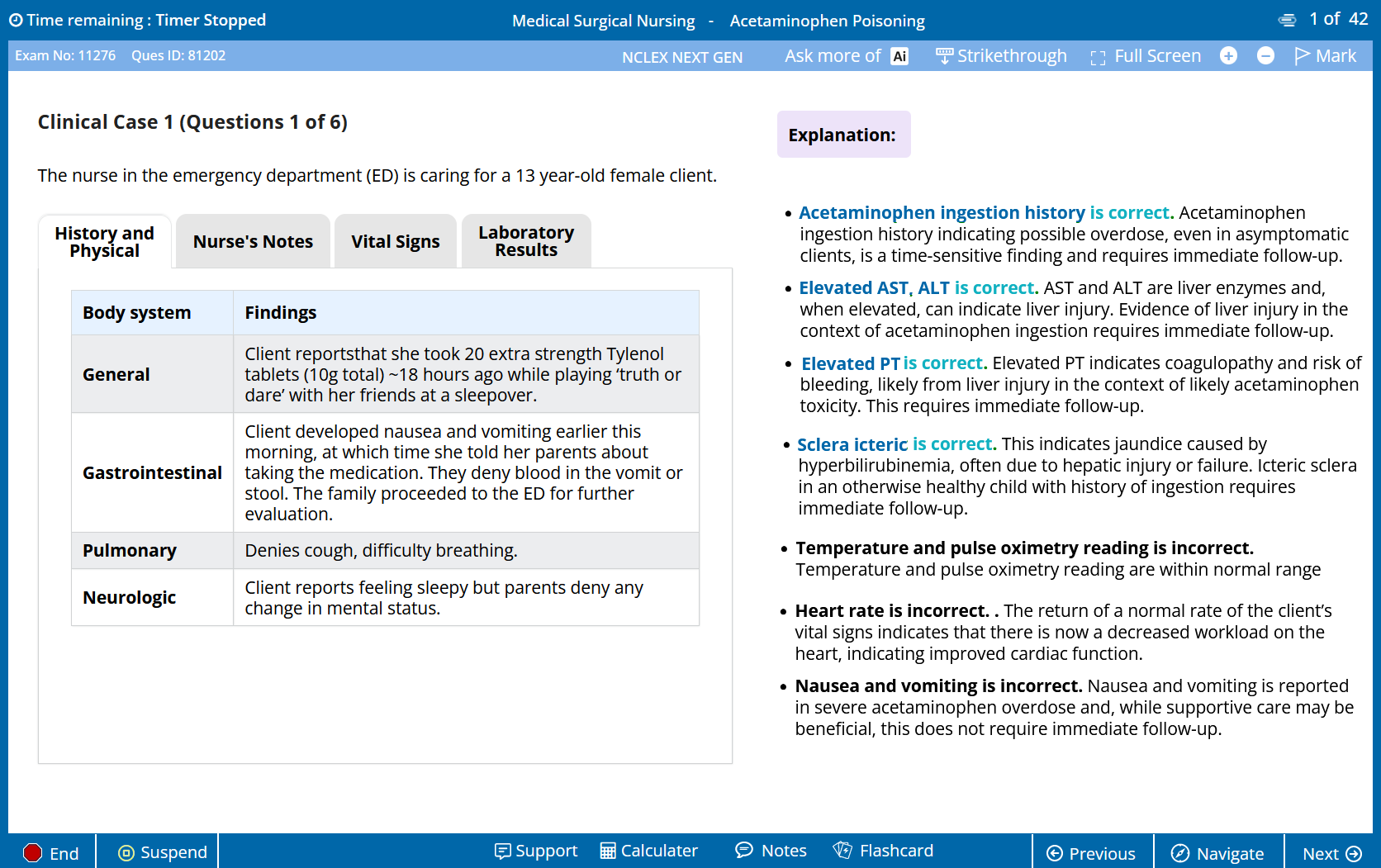
Task: Enable the Strikethrough tool
Action: tap(1001, 56)
